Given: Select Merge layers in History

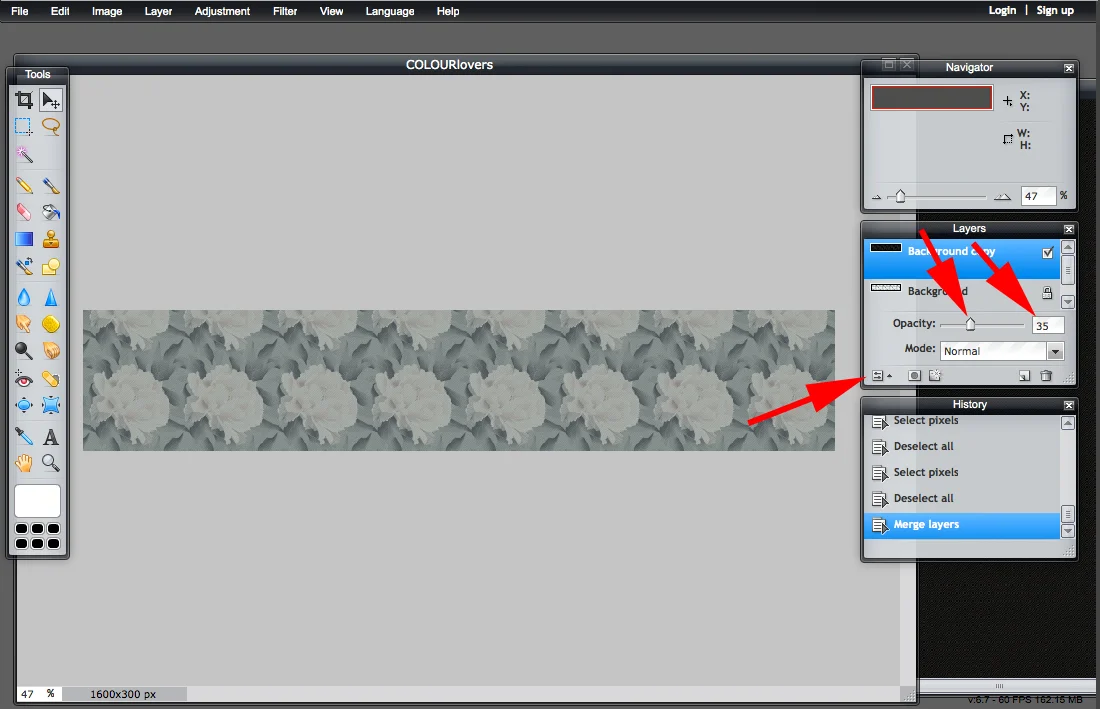Looking at the screenshot, I should (962, 525).
